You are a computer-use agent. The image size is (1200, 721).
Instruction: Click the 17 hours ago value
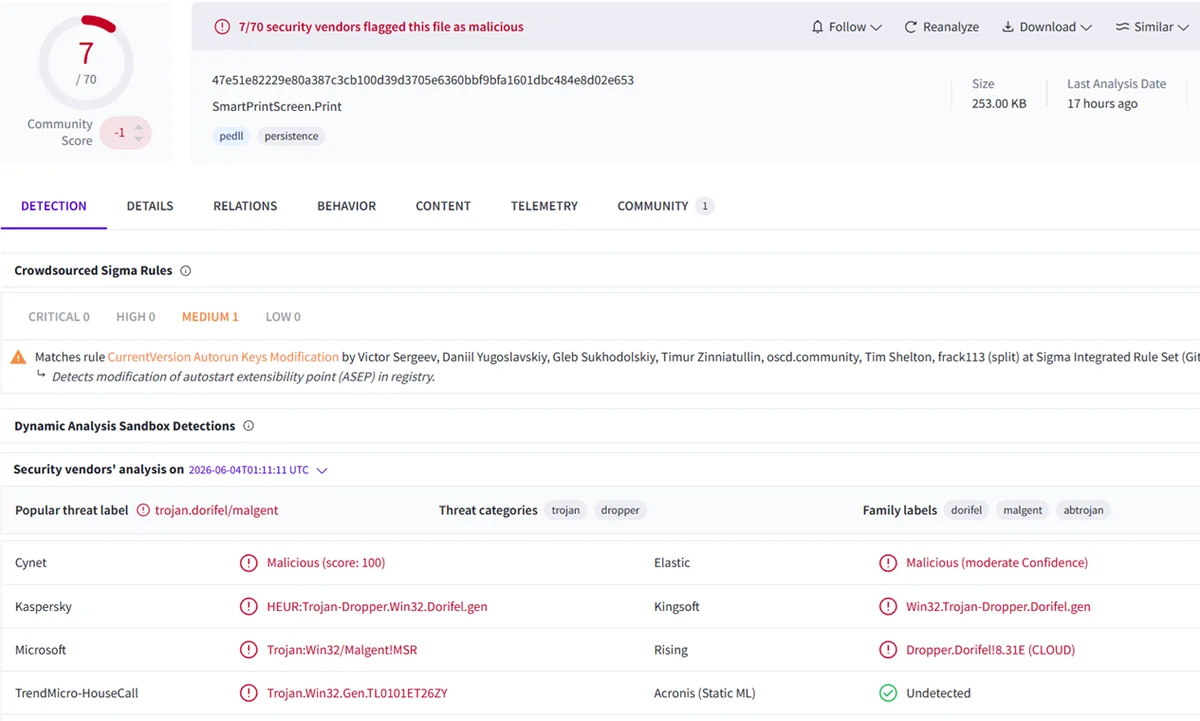(x=1102, y=104)
